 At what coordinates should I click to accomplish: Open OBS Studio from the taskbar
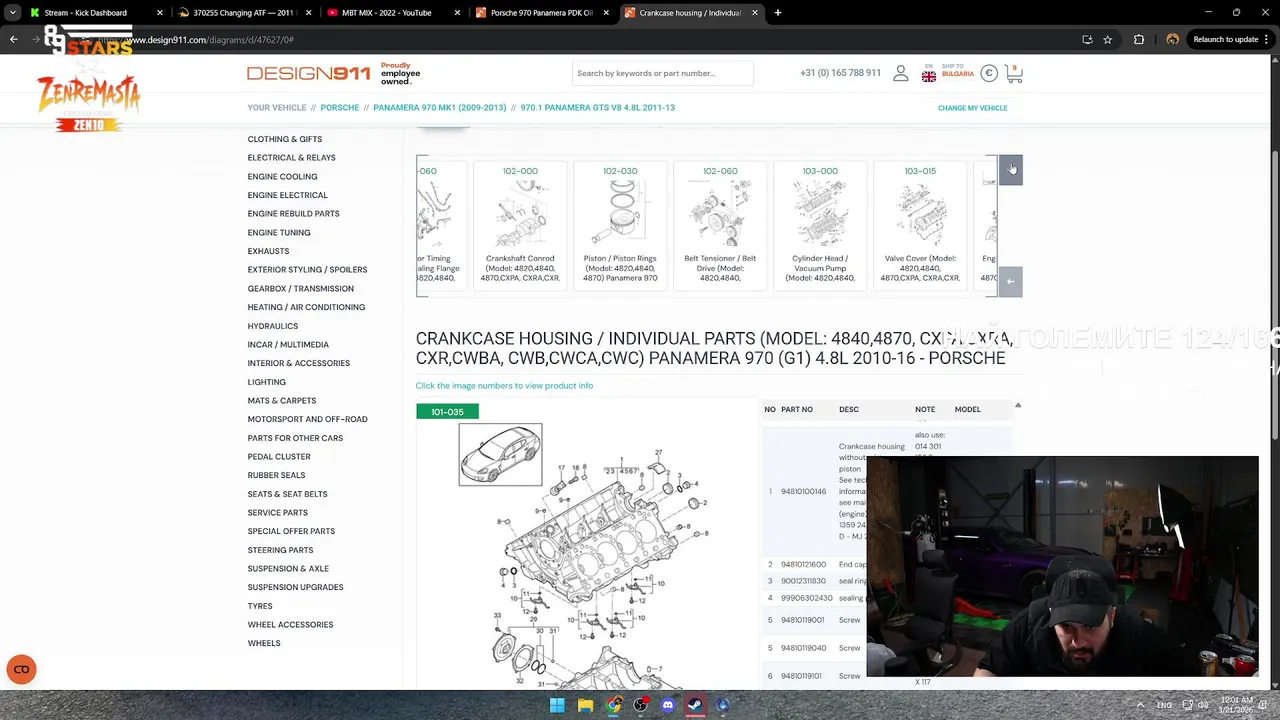coord(641,705)
